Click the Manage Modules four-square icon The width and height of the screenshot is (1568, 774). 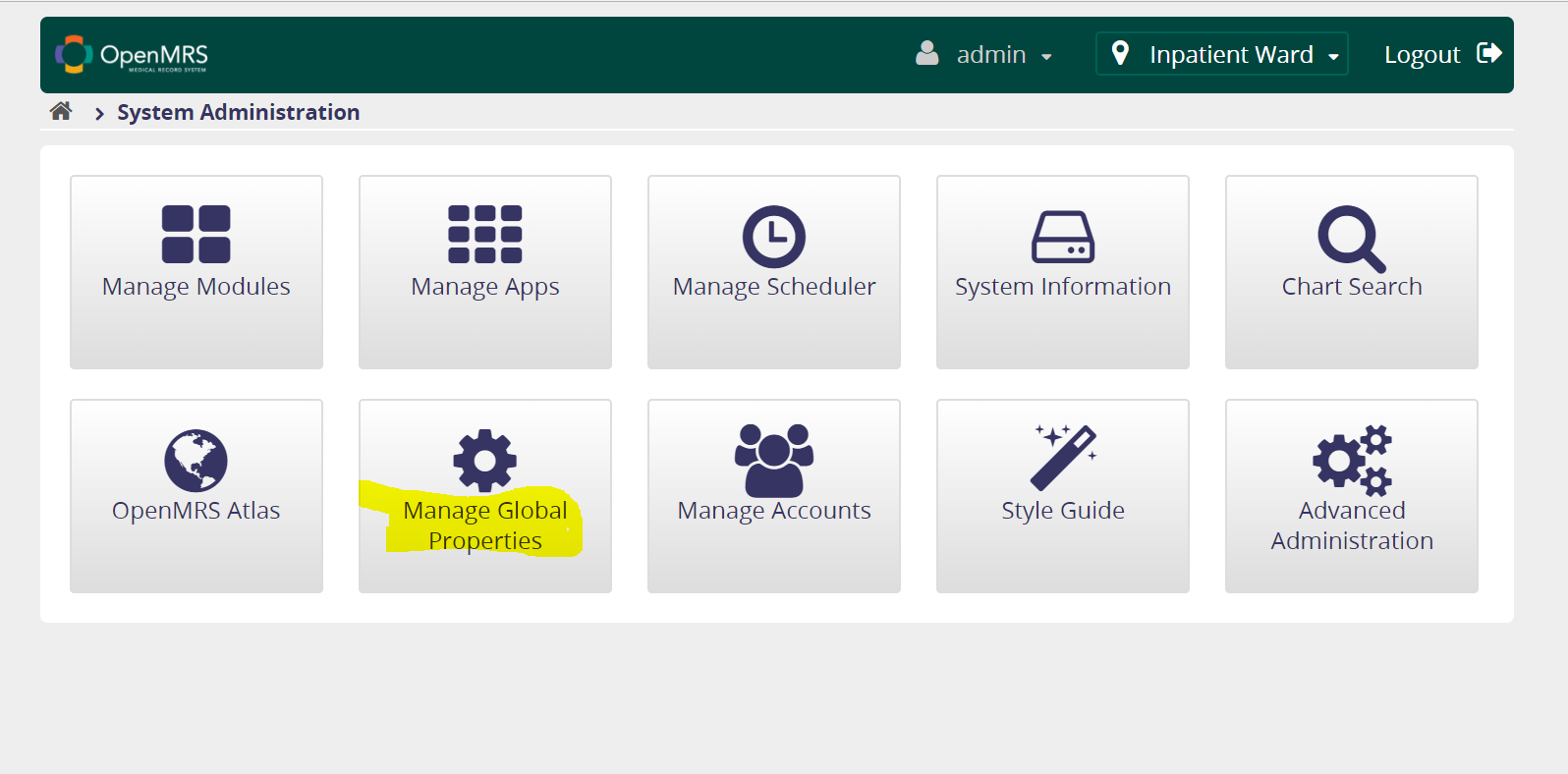click(196, 234)
